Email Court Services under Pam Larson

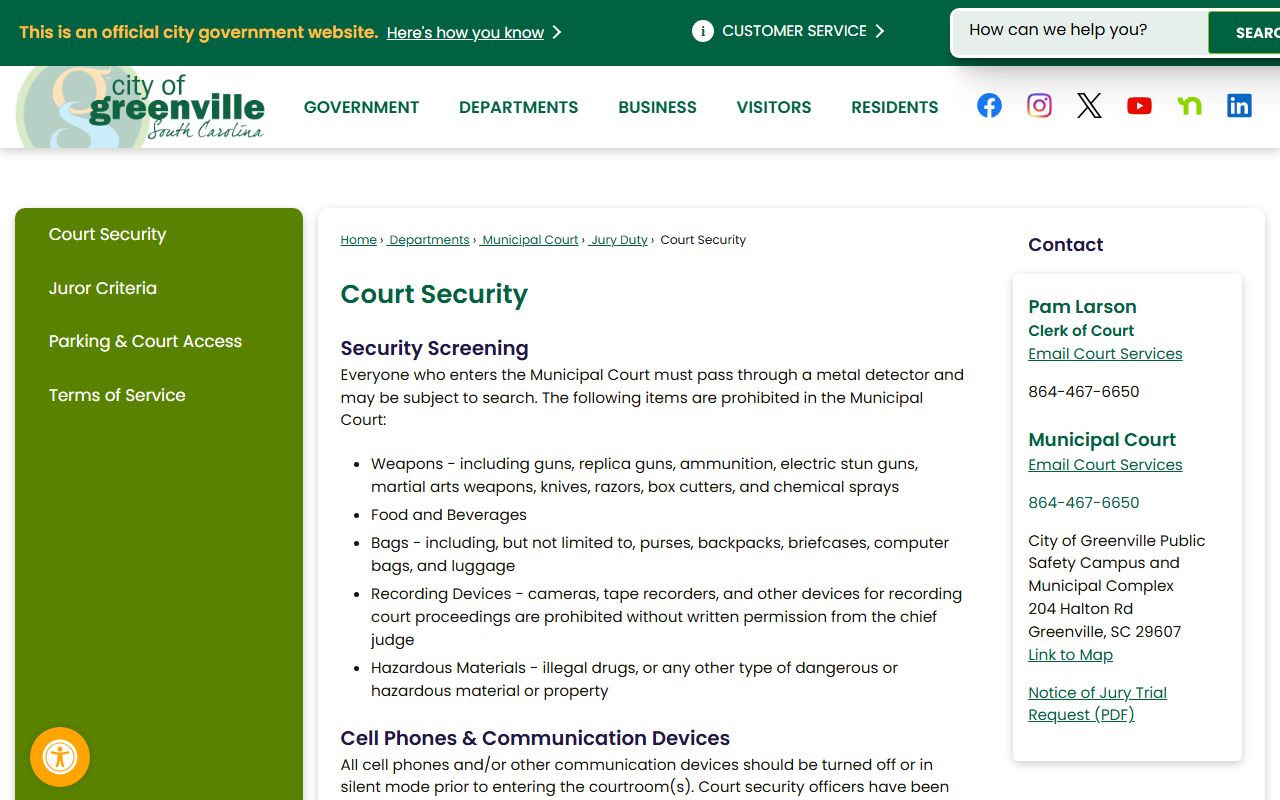1105,354
